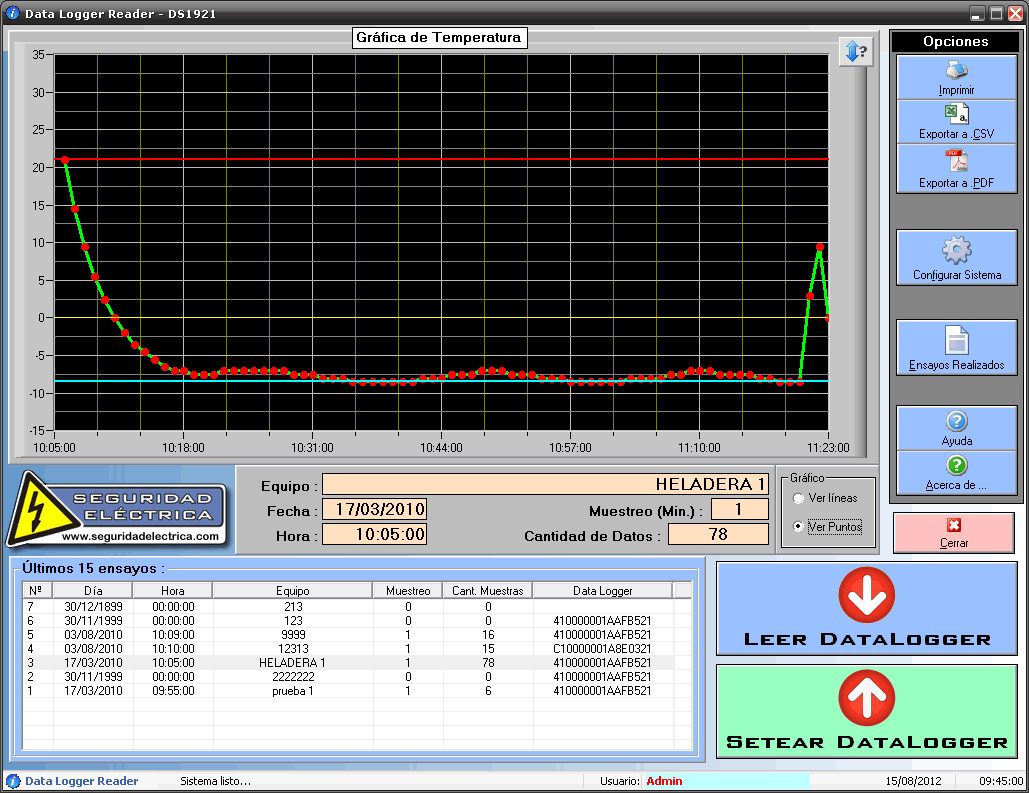Click the Ayuda question mark icon
The height and width of the screenshot is (793, 1029).
[x=956, y=422]
